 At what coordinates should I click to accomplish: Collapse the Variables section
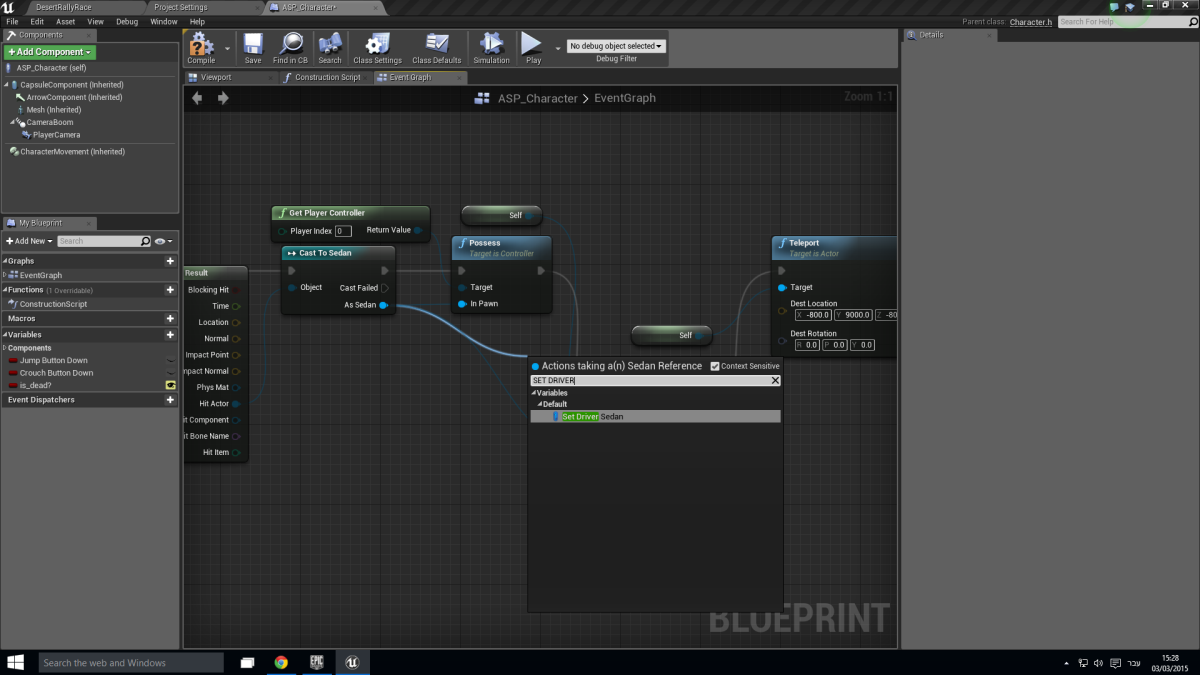(4, 335)
